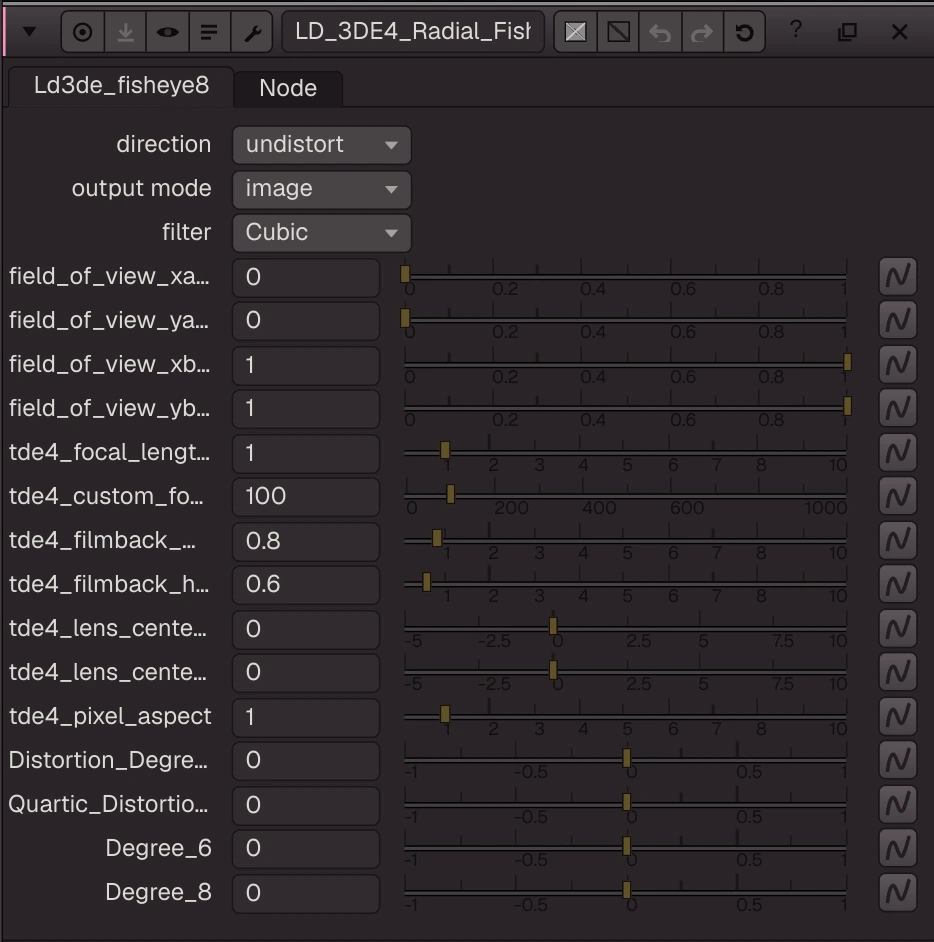Click the list lines icon in header
Viewport: 934px width, 942px height.
pyautogui.click(x=209, y=32)
